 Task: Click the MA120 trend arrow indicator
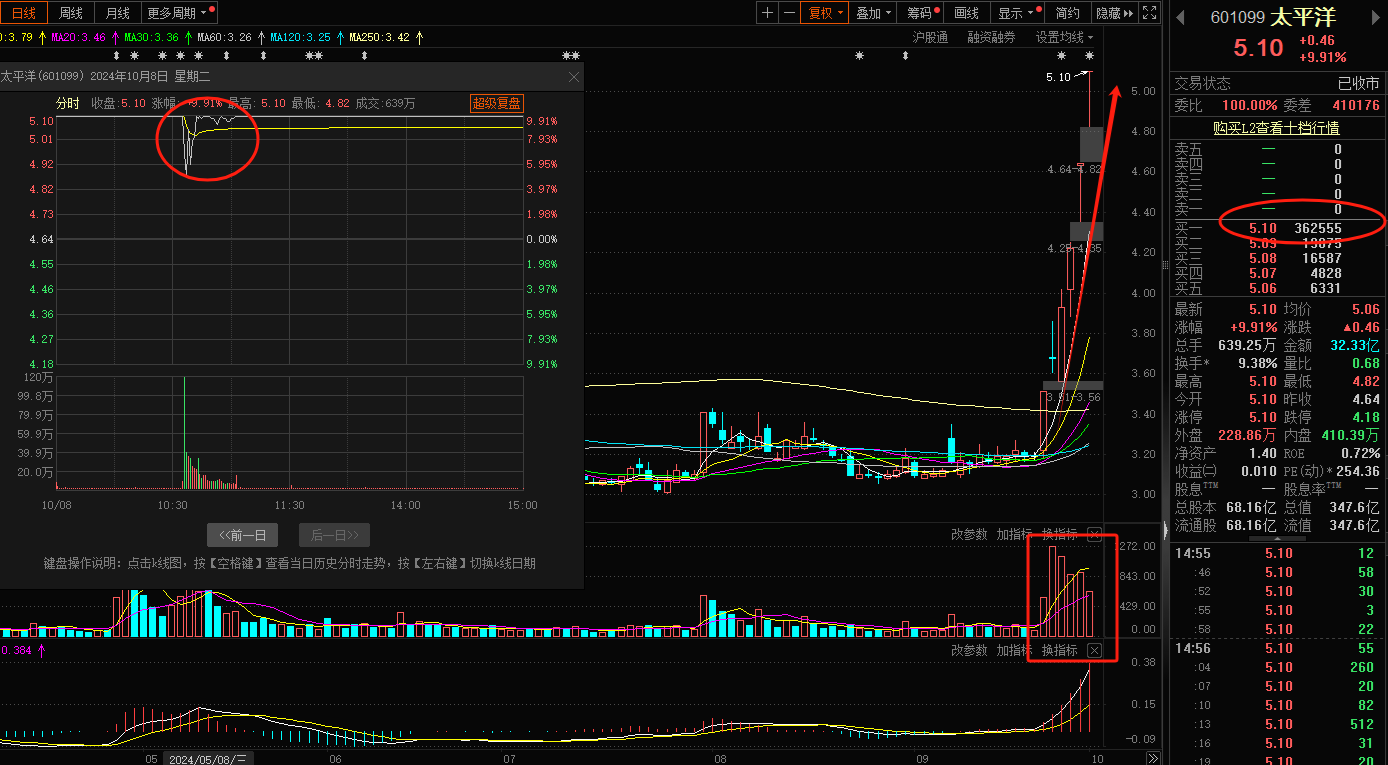click(x=340, y=37)
